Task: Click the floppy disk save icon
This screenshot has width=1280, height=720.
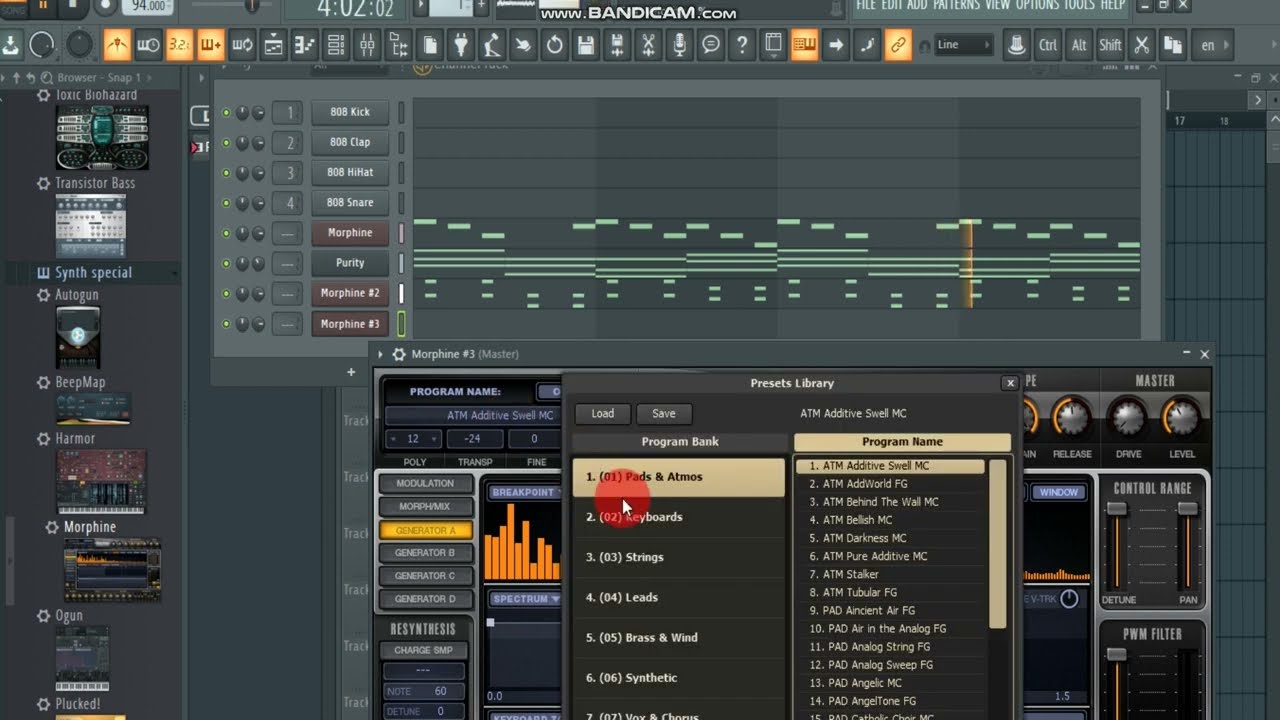Action: click(586, 45)
